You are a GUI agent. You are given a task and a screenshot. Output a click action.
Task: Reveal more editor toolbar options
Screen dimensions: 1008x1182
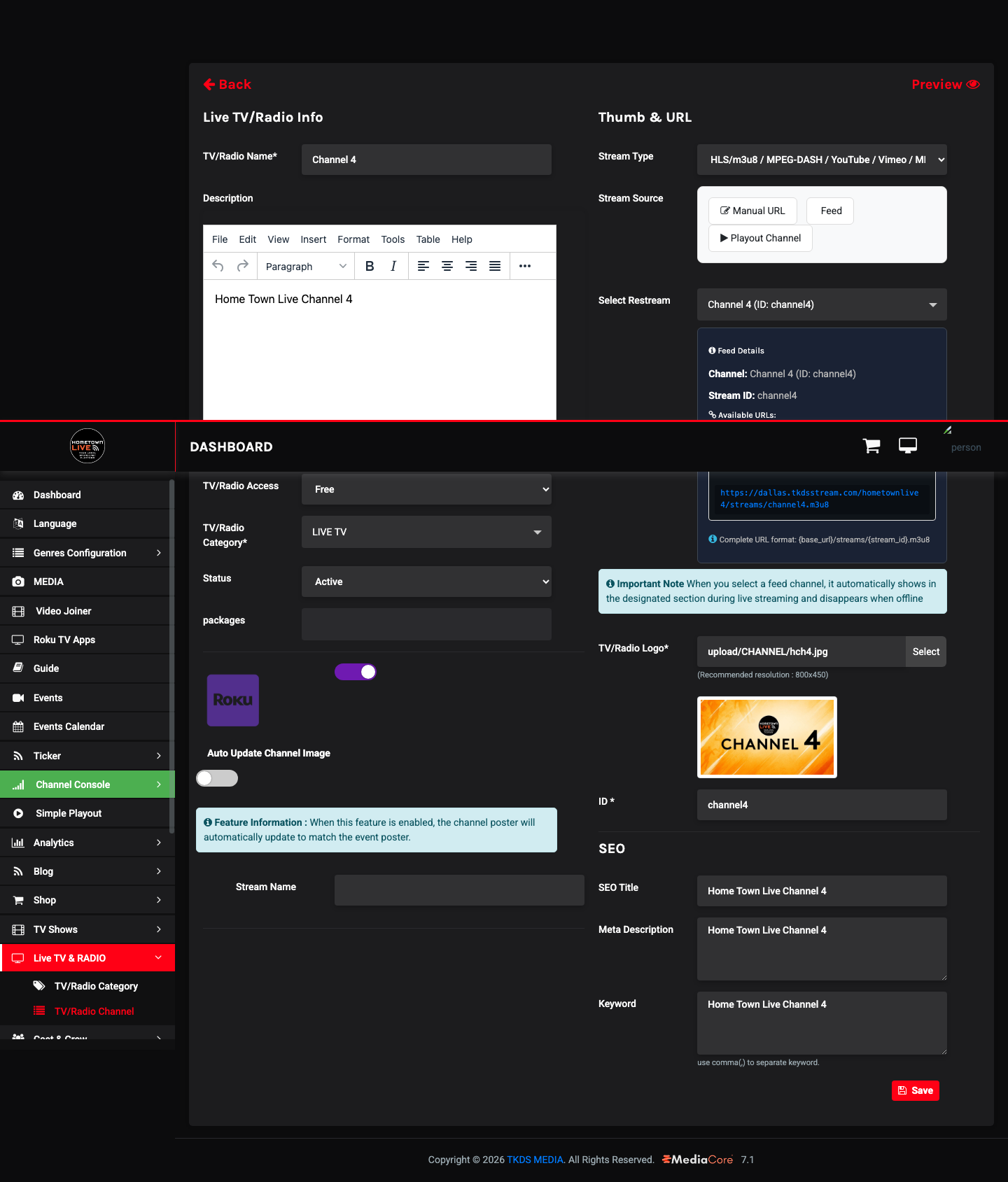click(x=525, y=266)
